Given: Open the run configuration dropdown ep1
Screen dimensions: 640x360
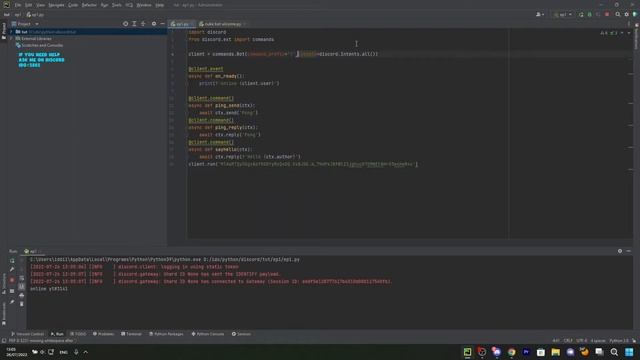Looking at the screenshot, I should coord(563,14).
